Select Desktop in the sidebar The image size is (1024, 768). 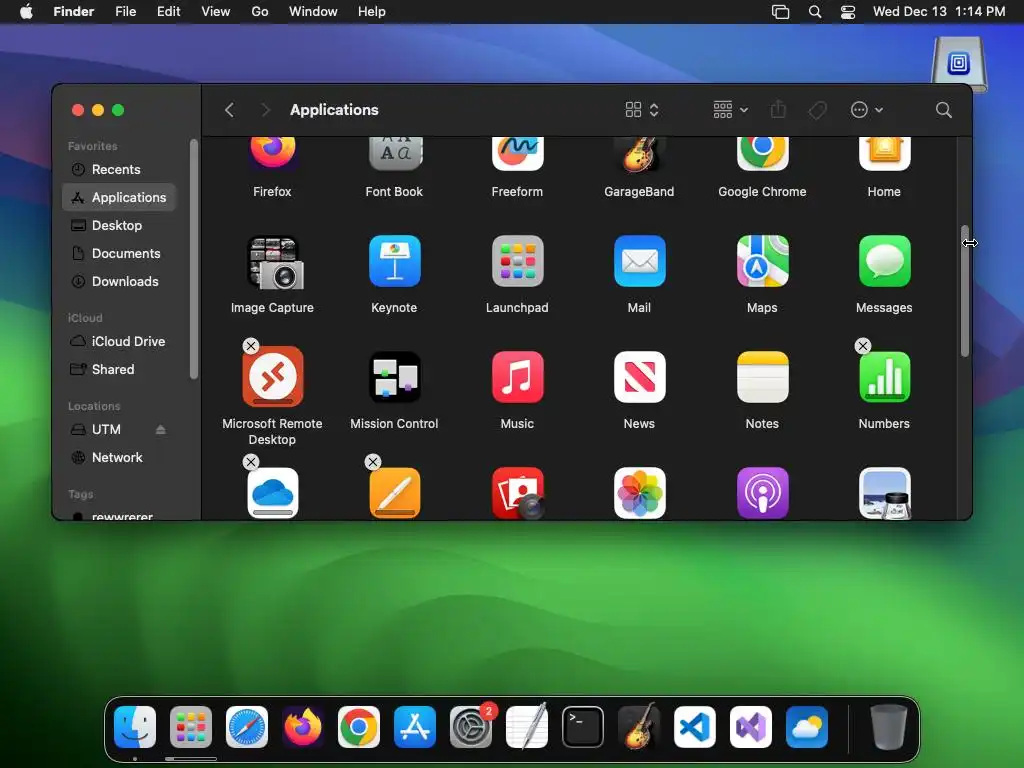point(119,225)
